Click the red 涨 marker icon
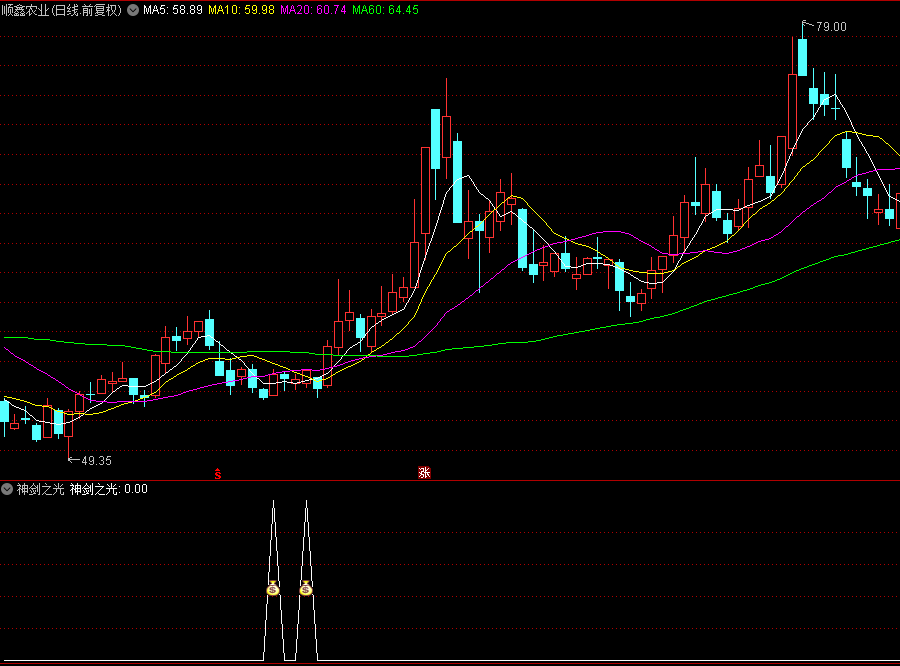Screen dimensions: 900x666 point(424,473)
